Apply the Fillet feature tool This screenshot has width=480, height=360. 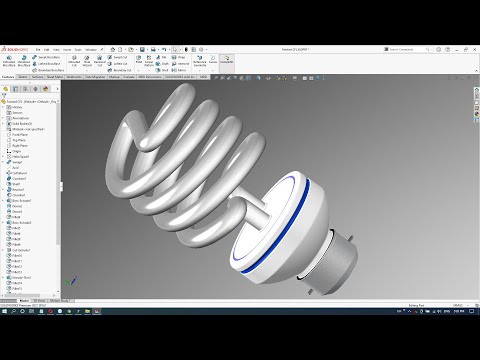pos(139,60)
